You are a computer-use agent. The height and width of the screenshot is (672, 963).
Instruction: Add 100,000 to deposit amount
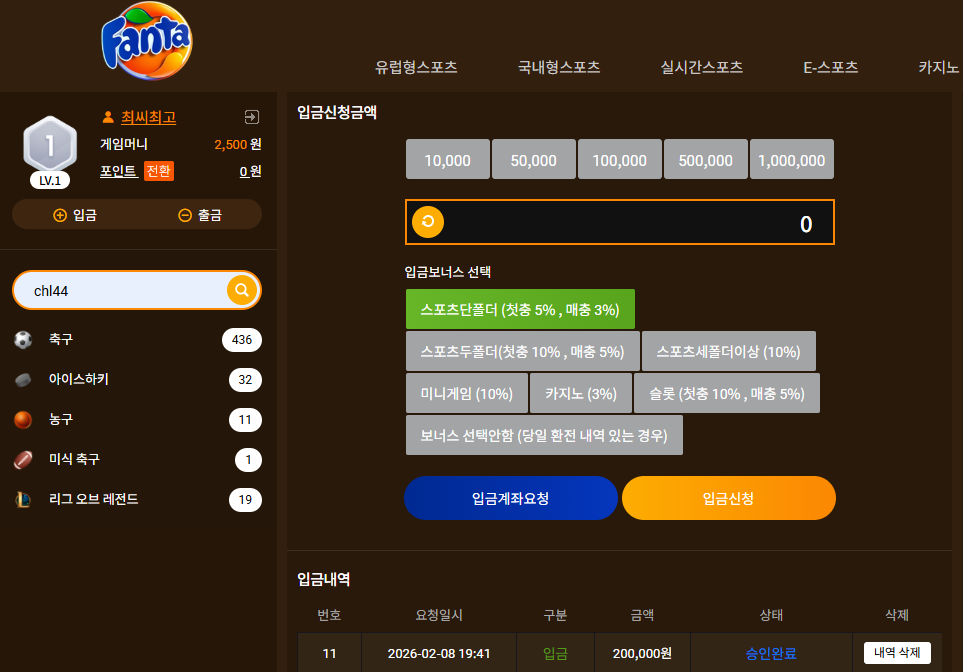coord(620,159)
